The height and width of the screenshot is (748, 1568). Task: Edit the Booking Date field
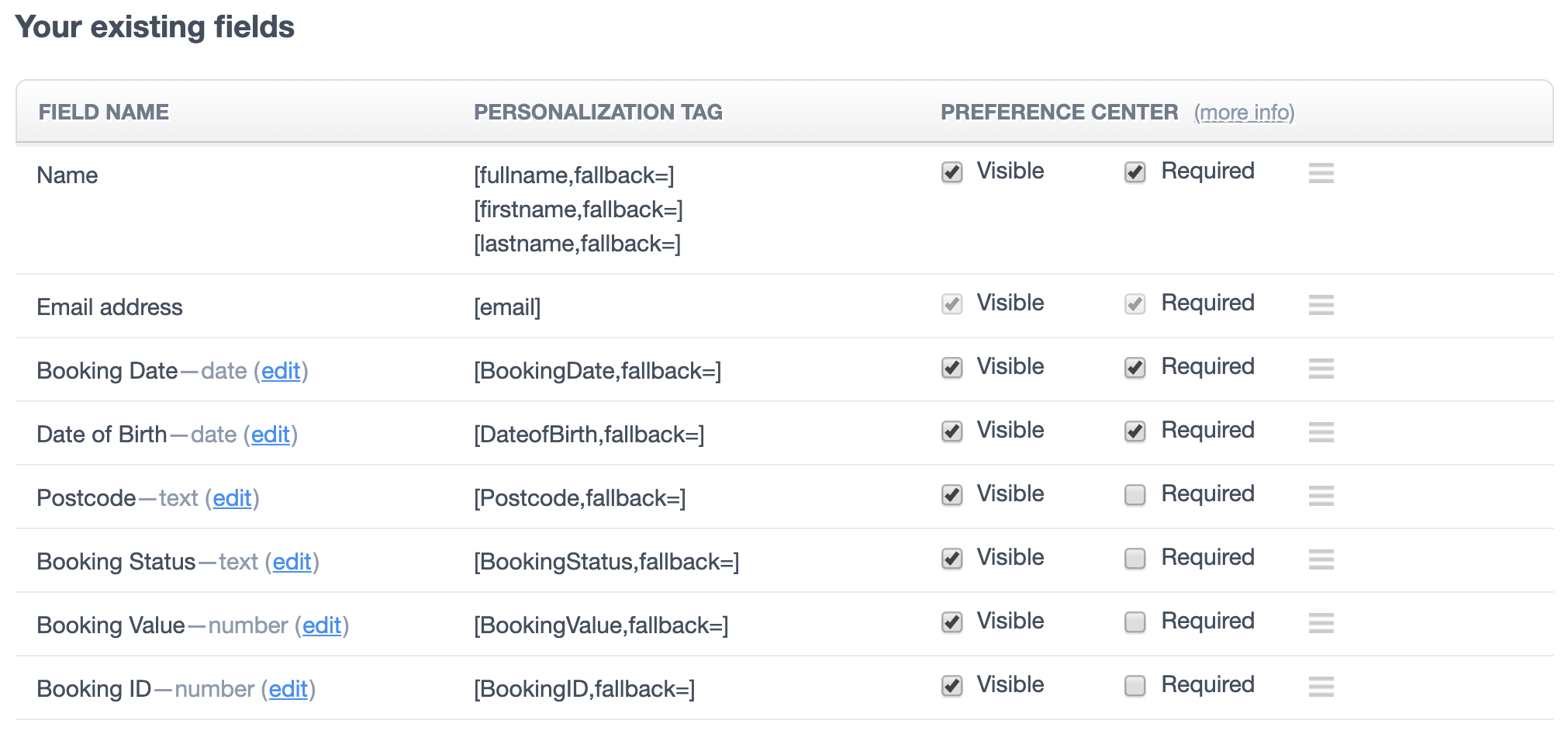[x=281, y=372]
